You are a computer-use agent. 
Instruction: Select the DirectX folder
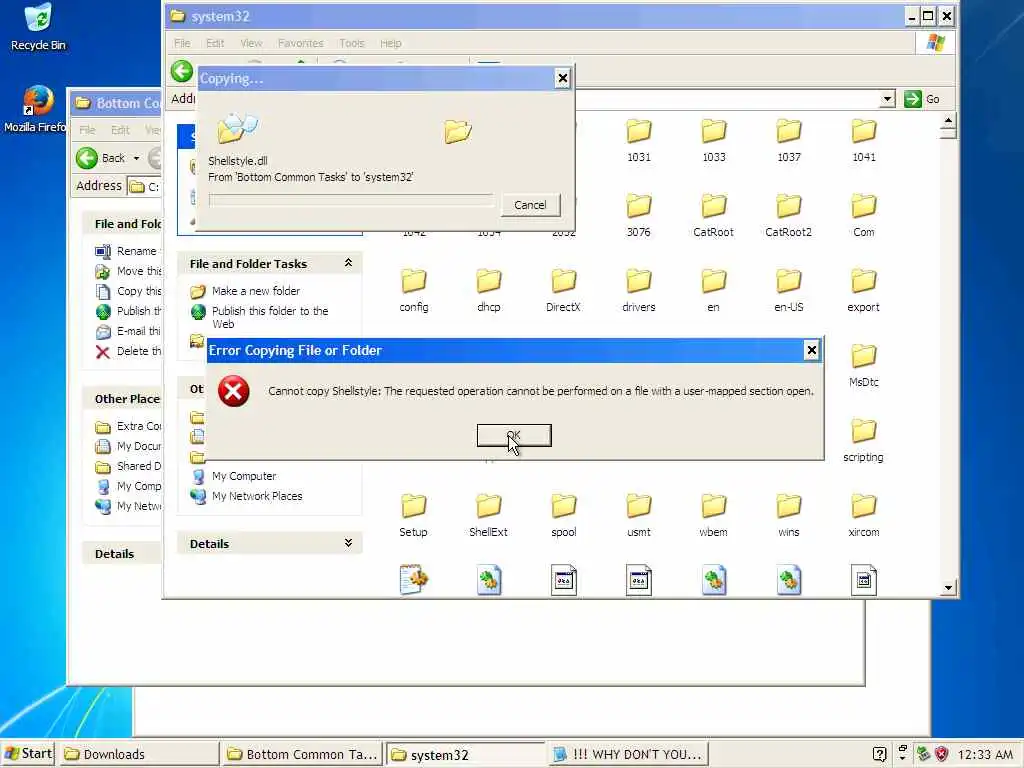(x=564, y=291)
